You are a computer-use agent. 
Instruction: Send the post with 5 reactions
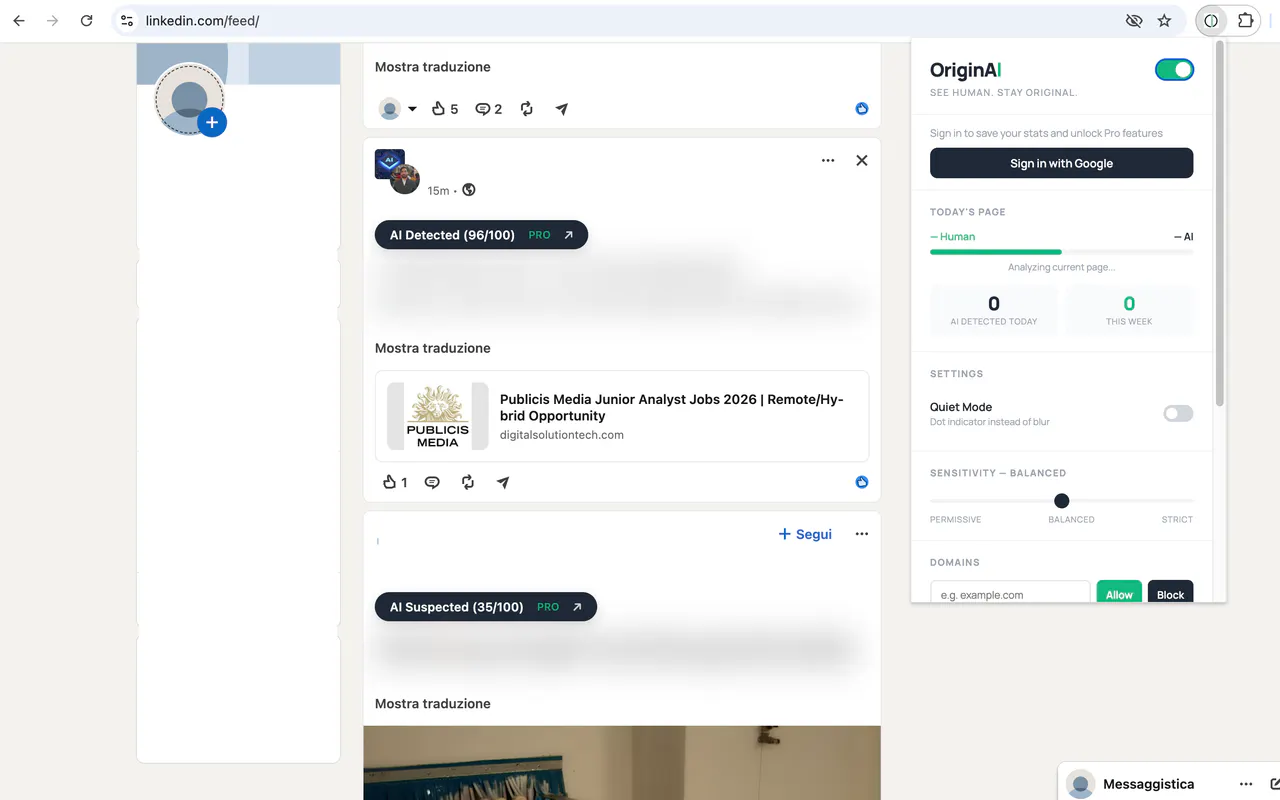coord(562,109)
